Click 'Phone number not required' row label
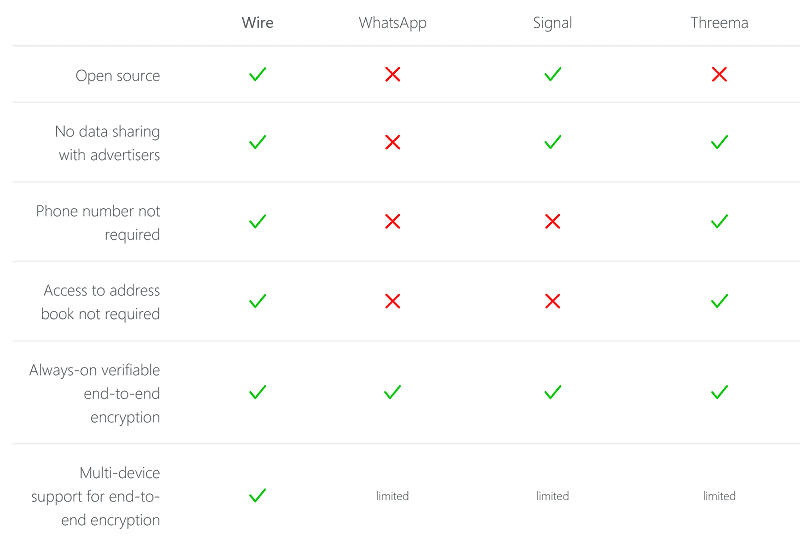800x546 pixels. tap(98, 223)
